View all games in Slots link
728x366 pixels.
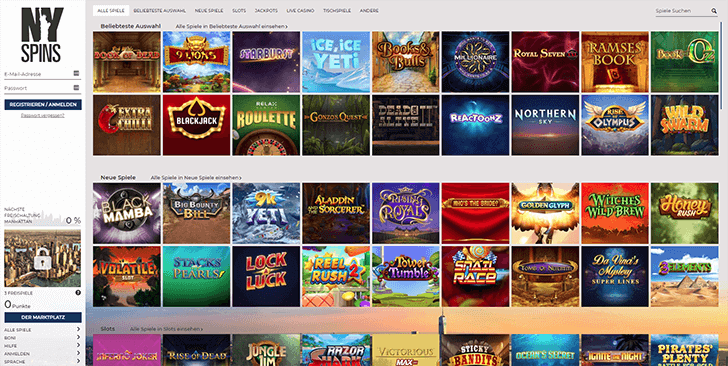point(166,329)
